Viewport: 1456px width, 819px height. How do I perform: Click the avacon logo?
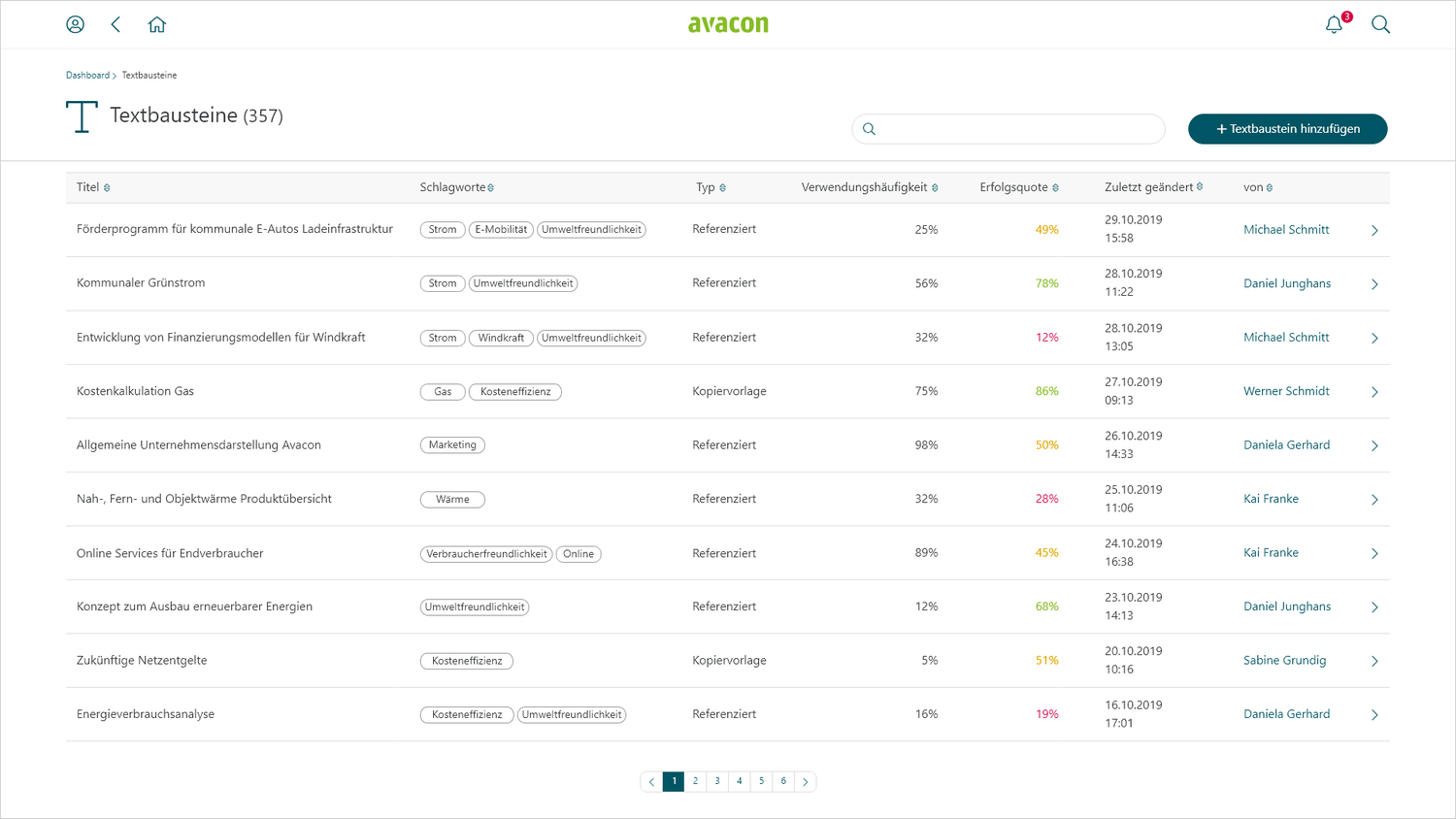[728, 24]
